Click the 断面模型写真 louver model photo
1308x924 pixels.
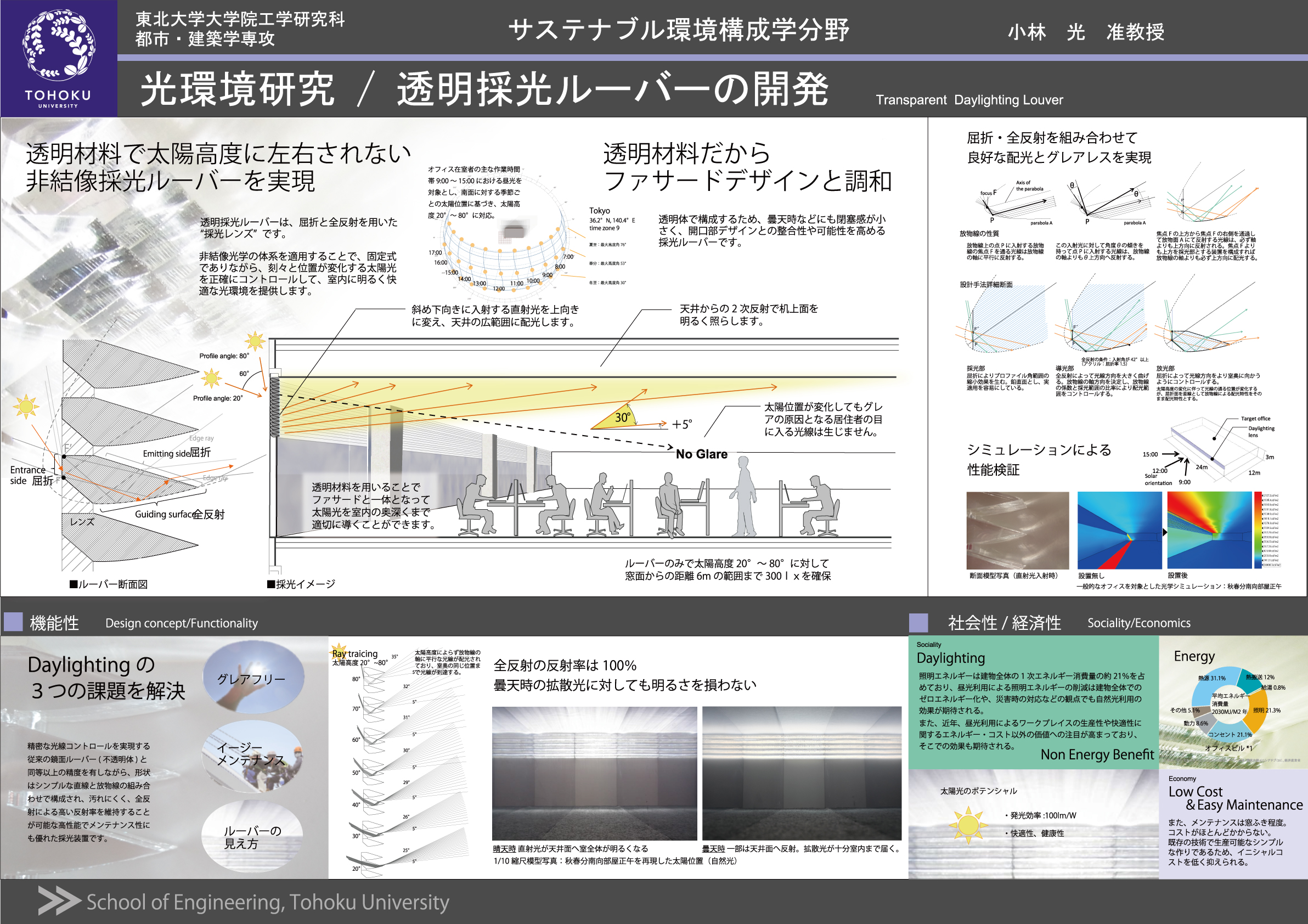click(x=1017, y=531)
